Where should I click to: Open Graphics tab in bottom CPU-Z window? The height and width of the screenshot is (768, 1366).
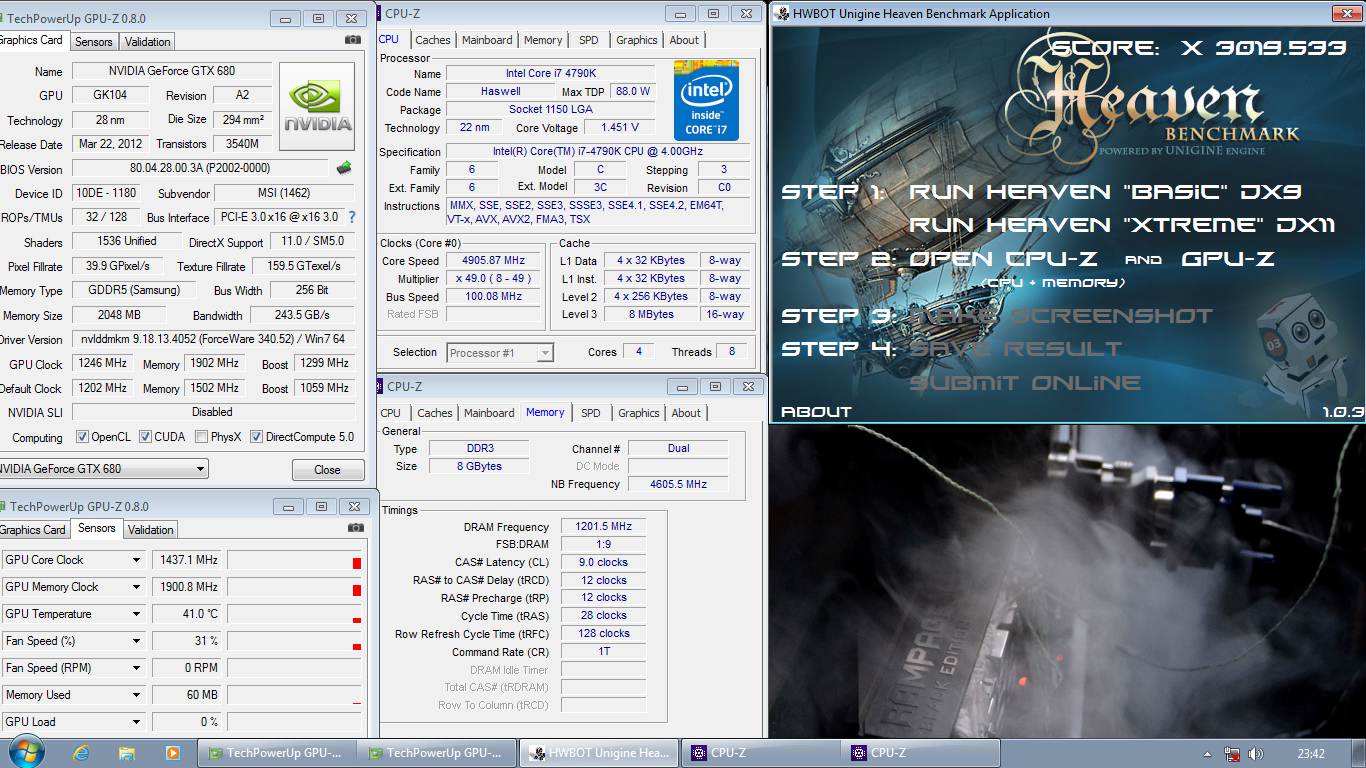point(639,413)
